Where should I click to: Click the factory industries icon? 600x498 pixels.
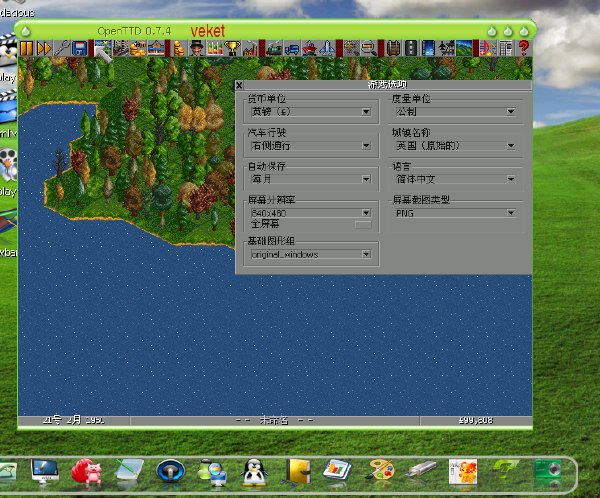(x=249, y=49)
